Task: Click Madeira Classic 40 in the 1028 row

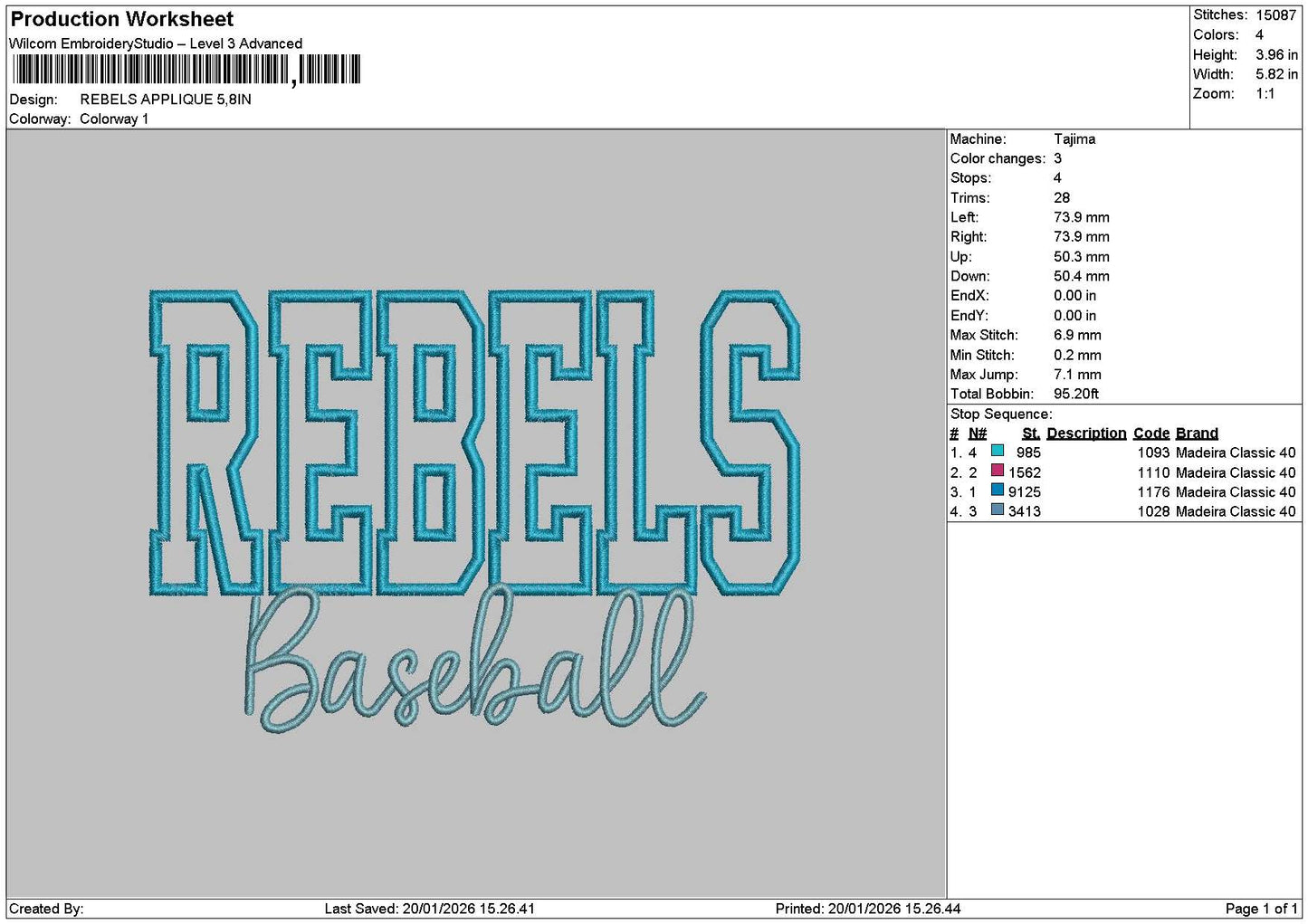Action: tap(1236, 511)
